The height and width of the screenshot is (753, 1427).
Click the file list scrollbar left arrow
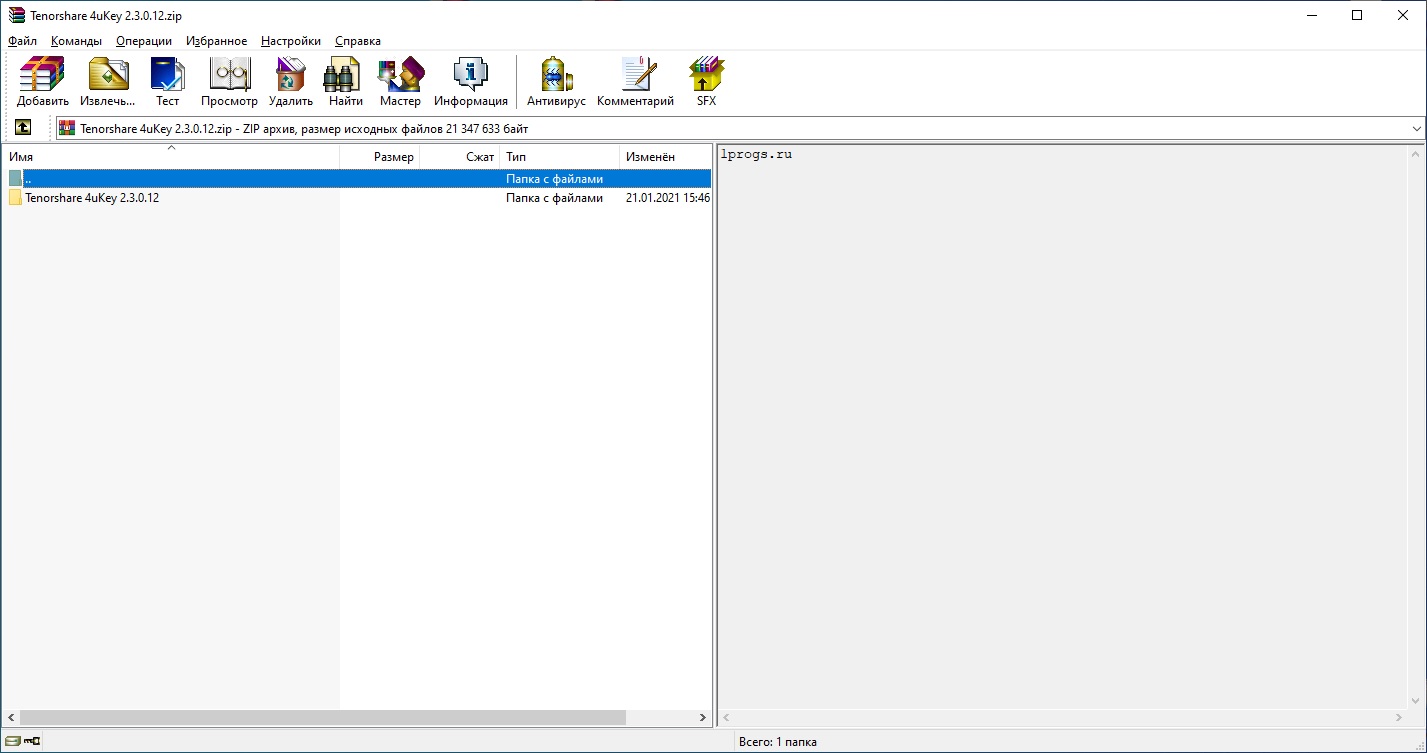(10, 718)
